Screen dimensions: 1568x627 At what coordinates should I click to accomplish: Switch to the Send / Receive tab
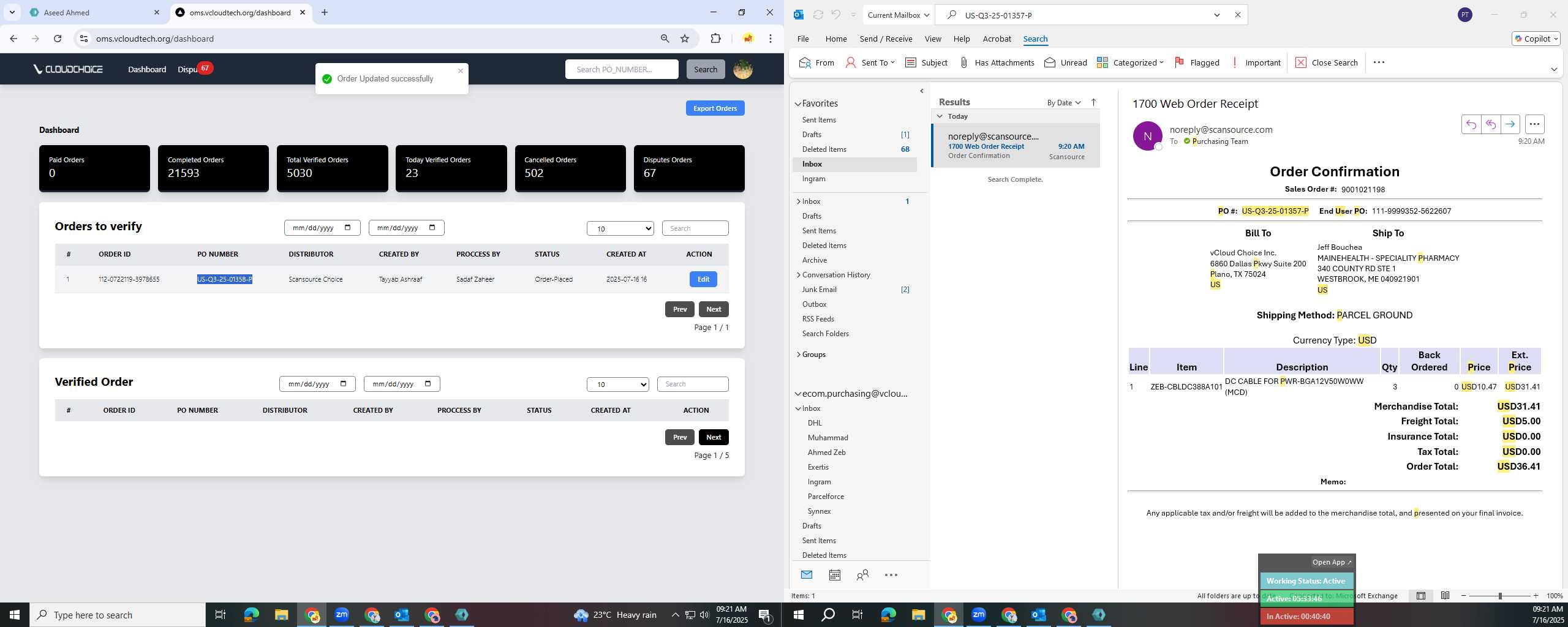pyautogui.click(x=886, y=39)
